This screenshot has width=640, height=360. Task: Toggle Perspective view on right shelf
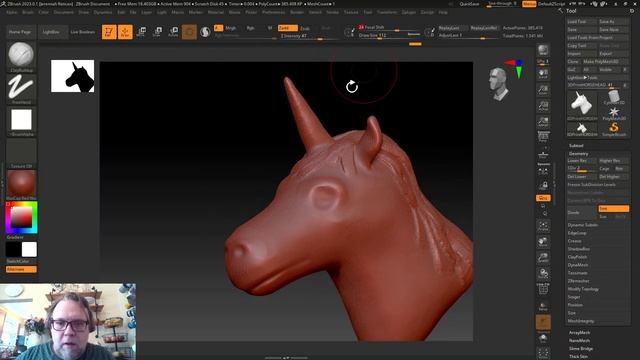[543, 138]
